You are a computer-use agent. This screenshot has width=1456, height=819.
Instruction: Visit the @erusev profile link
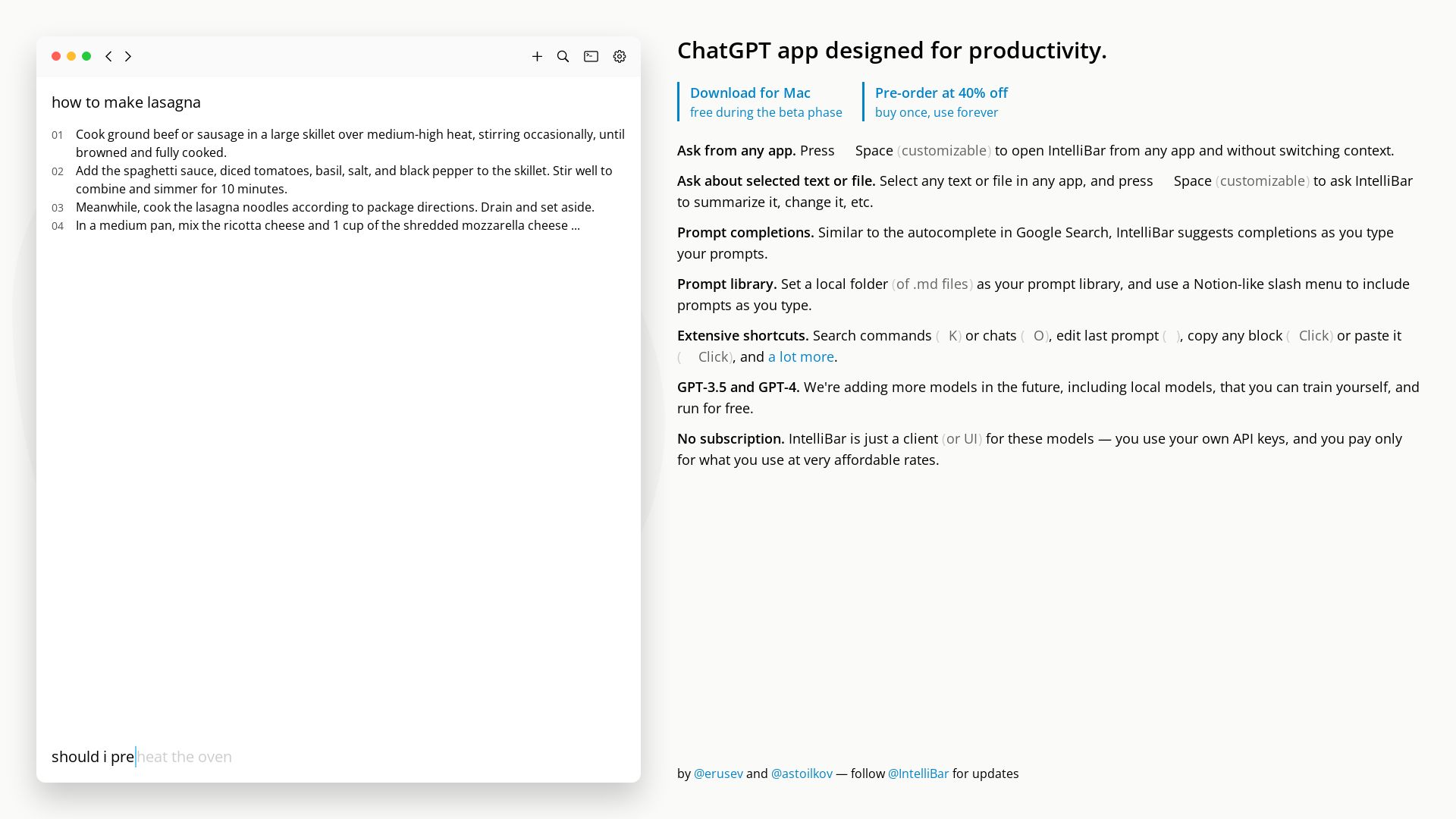tap(717, 773)
